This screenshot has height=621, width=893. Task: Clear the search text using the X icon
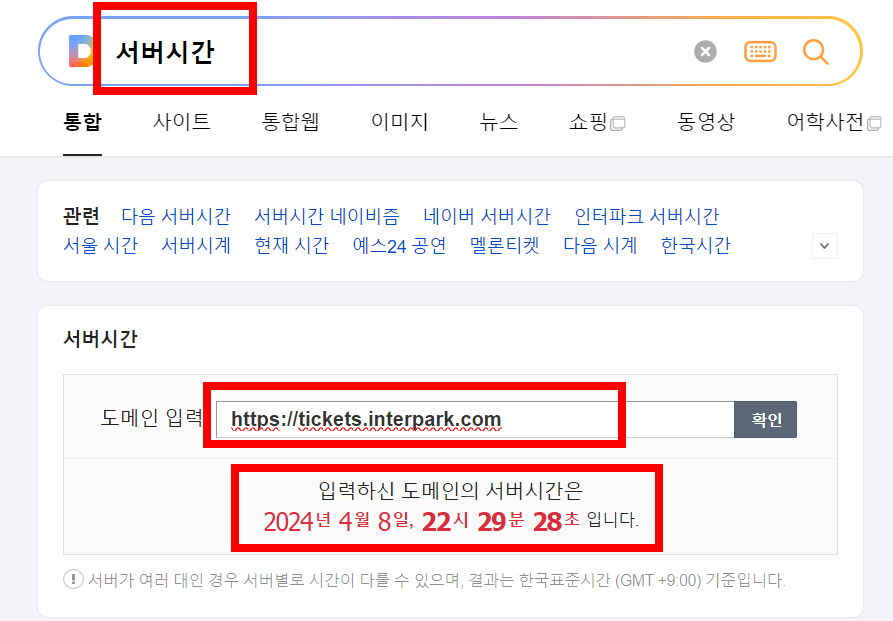(705, 52)
